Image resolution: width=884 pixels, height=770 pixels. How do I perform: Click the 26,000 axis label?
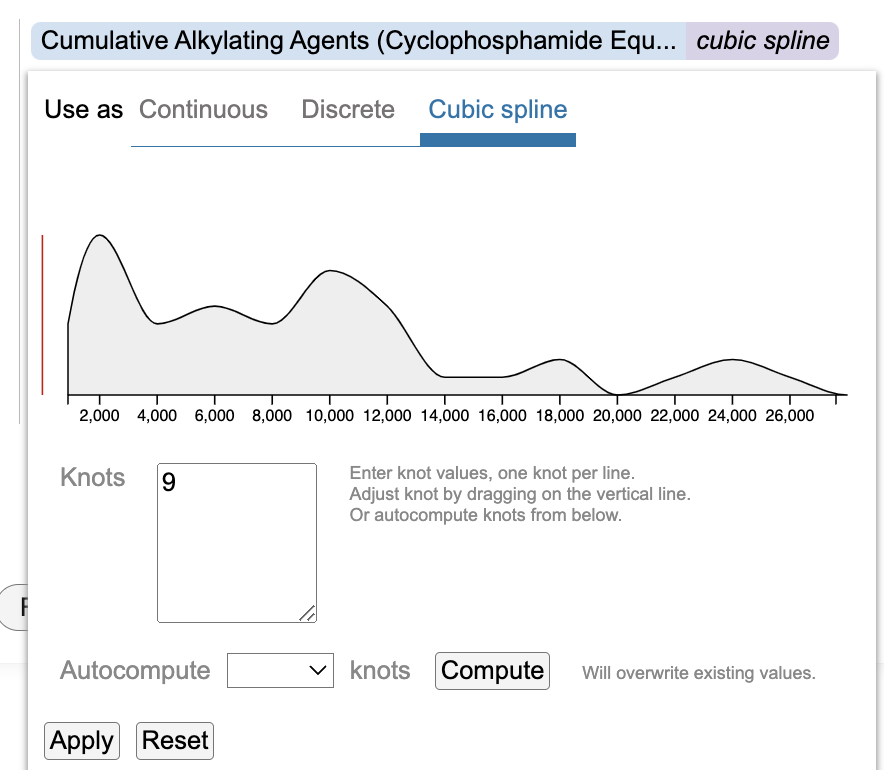[x=792, y=416]
